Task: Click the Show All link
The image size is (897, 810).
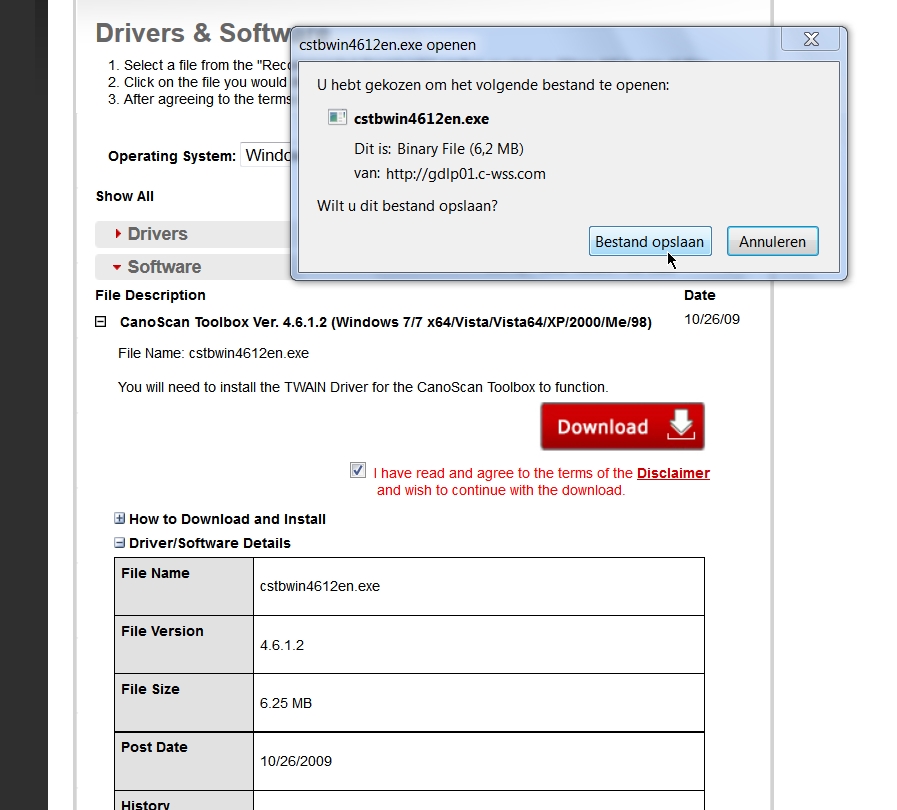Action: (125, 196)
